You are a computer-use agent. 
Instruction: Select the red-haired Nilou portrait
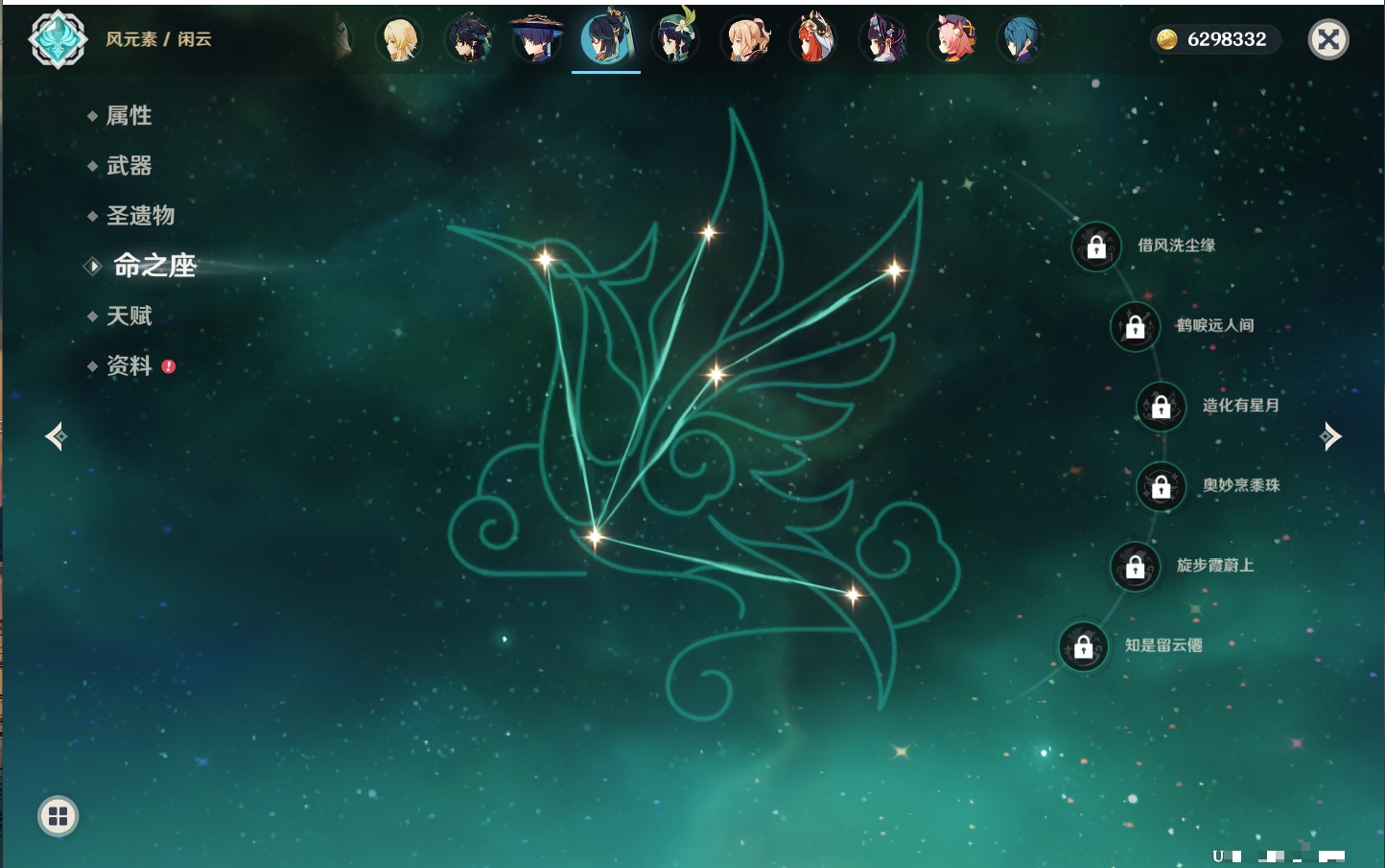(x=813, y=40)
